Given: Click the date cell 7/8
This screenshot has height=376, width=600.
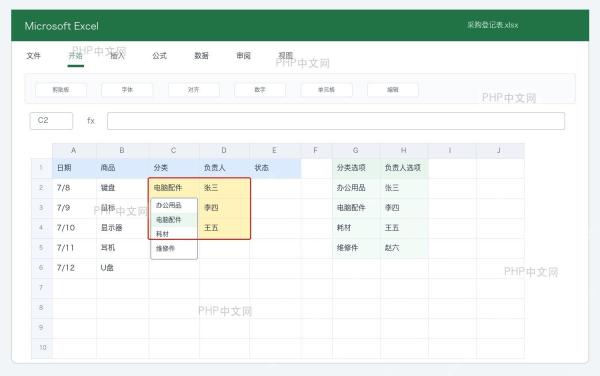Looking at the screenshot, I should (74, 188).
